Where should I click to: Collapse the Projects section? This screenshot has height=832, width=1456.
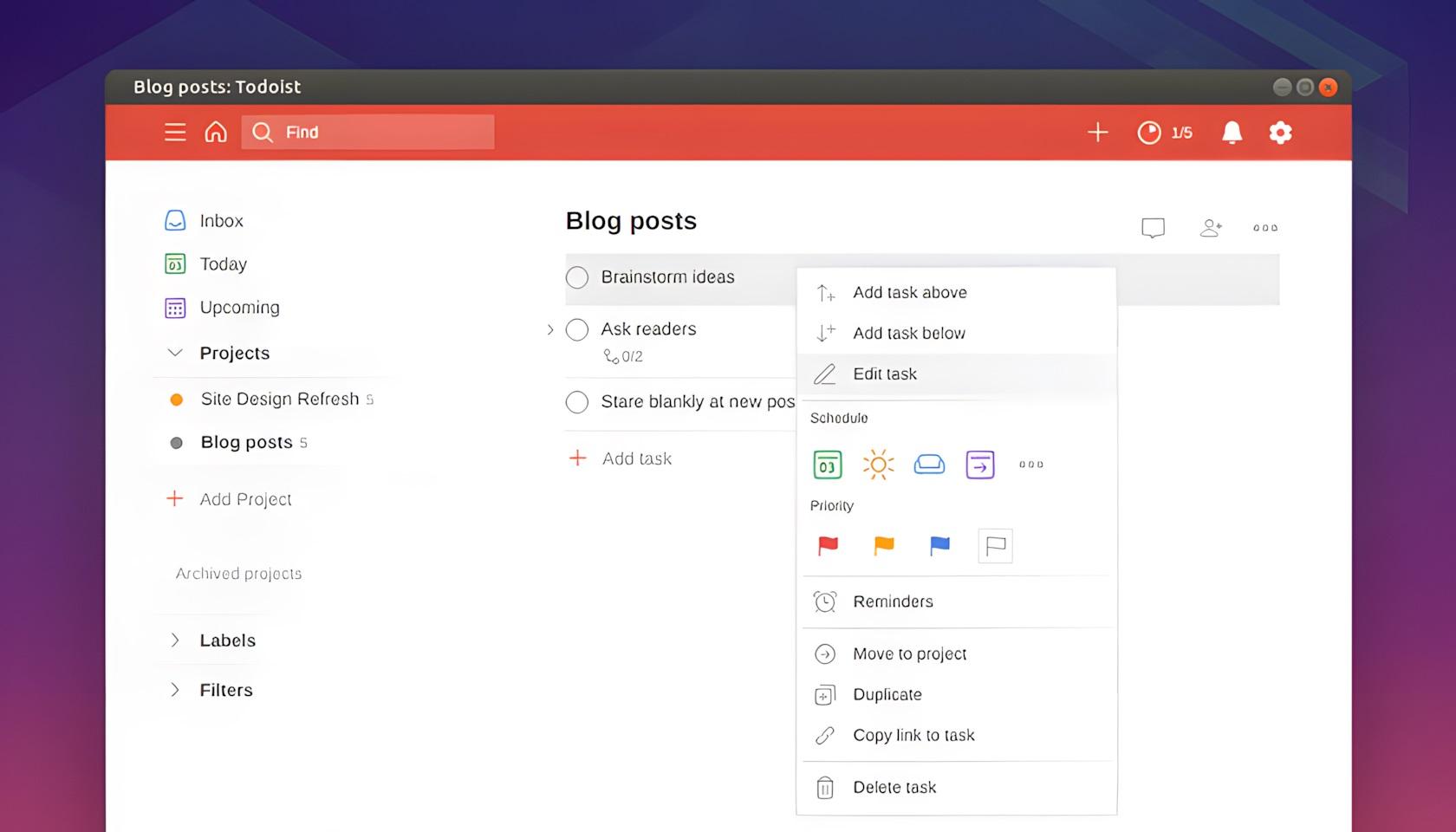(x=175, y=353)
